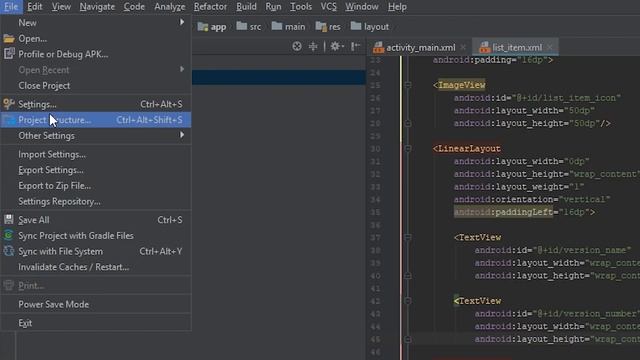
Task: Open the Window menu
Action: pyautogui.click(x=362, y=7)
